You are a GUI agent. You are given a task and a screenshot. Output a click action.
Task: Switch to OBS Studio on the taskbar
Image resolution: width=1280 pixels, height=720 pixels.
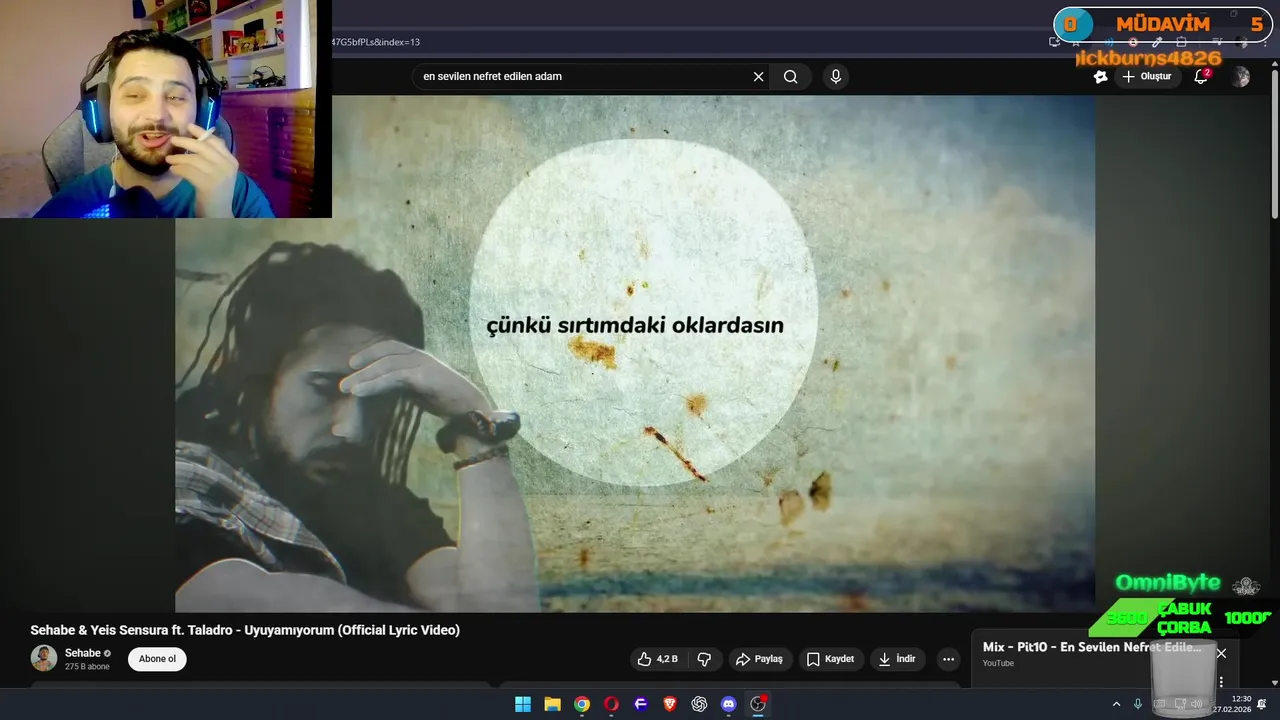click(758, 704)
